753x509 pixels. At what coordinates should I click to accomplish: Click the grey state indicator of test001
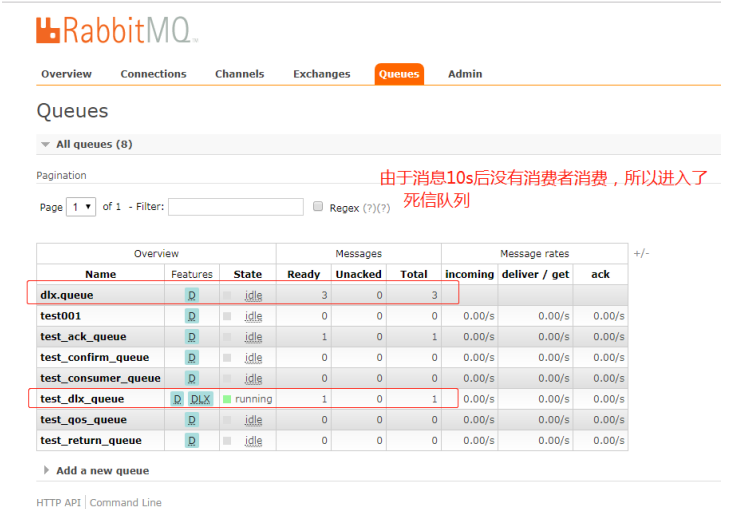coord(227,316)
